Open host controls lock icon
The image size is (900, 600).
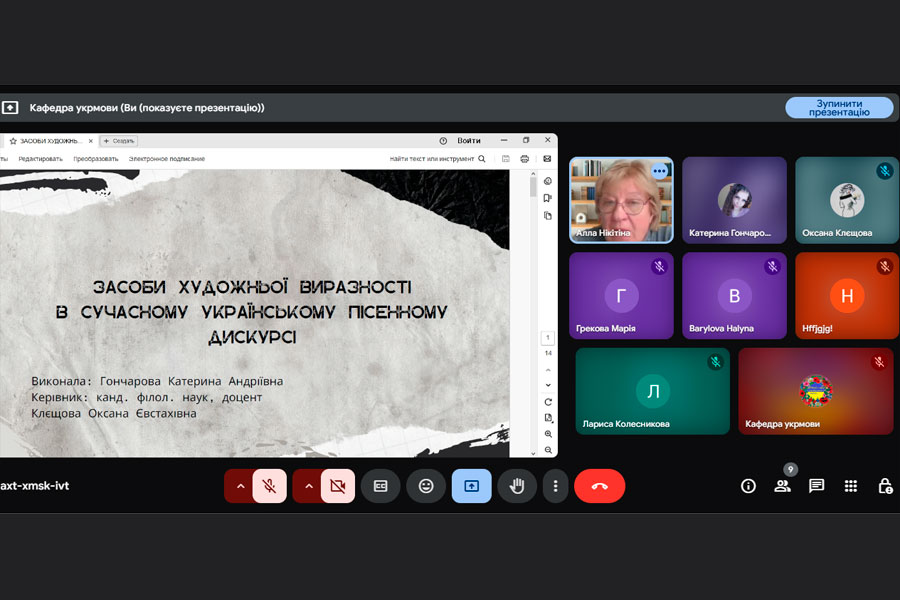885,486
